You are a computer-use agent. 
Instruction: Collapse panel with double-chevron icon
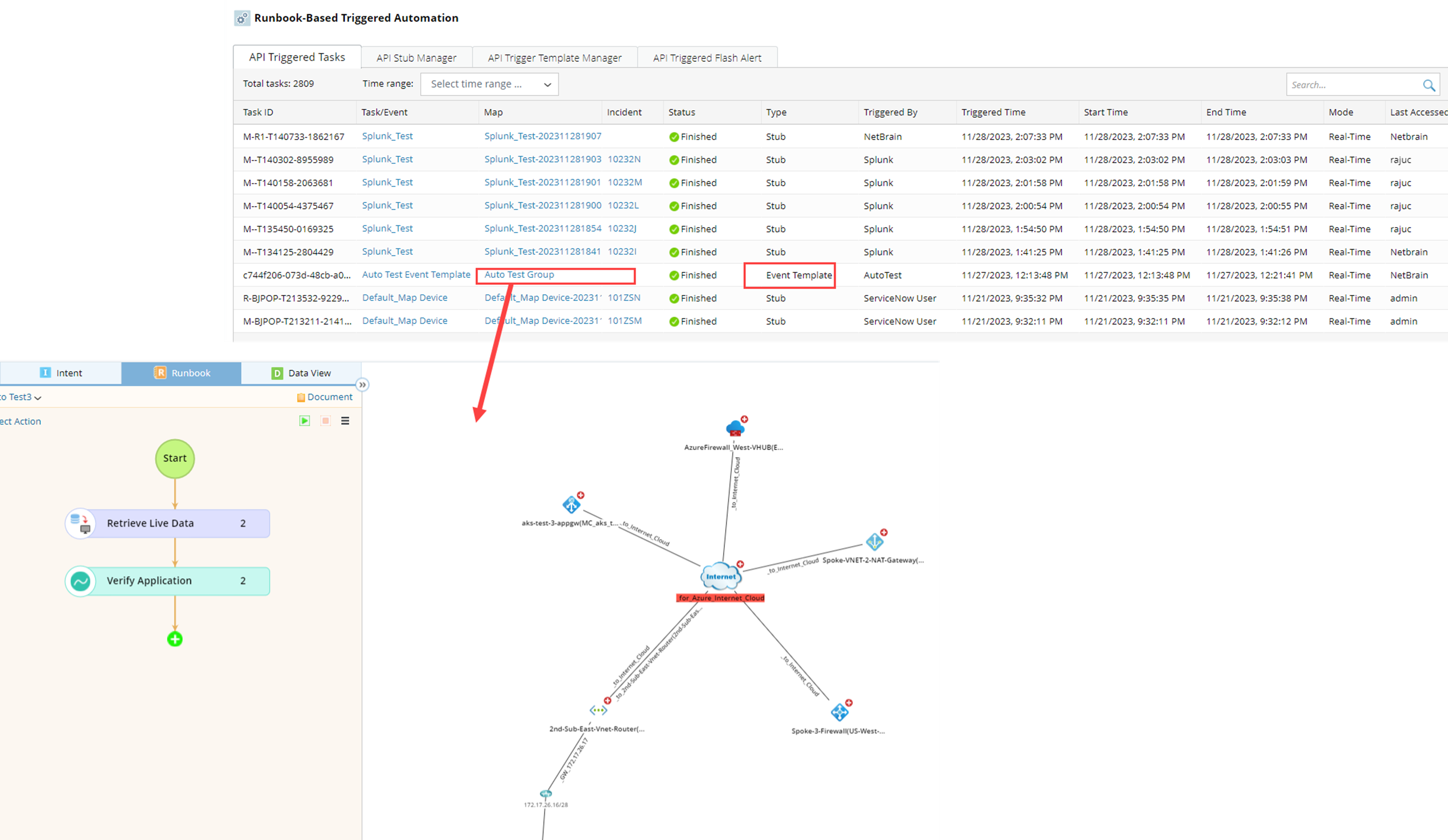362,385
